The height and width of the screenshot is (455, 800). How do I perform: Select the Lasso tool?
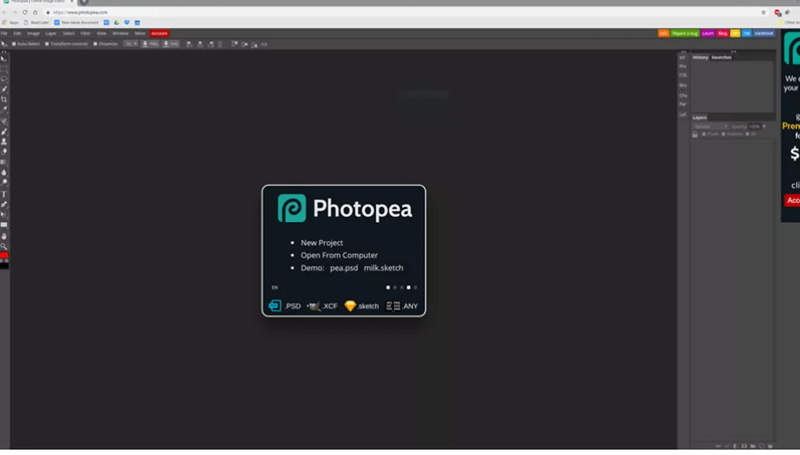(x=4, y=79)
